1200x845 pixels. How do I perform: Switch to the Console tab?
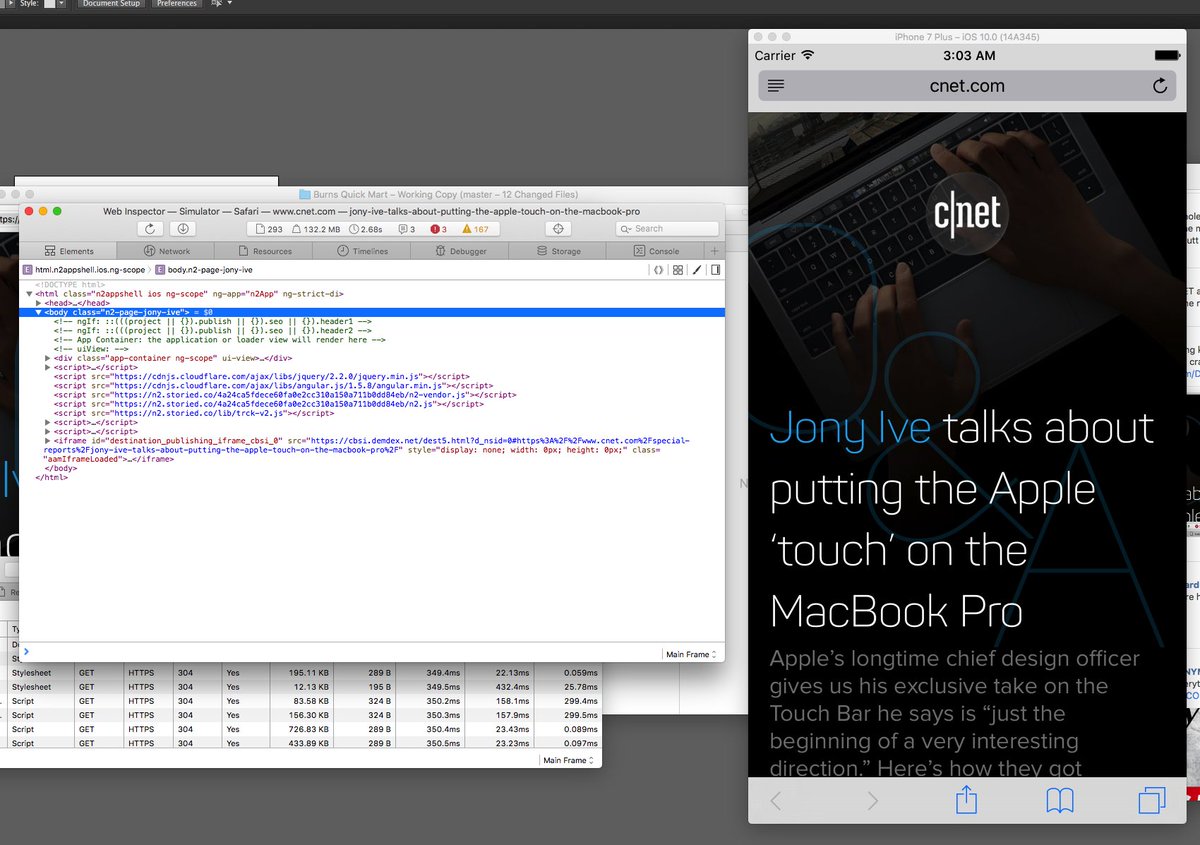pyautogui.click(x=655, y=251)
